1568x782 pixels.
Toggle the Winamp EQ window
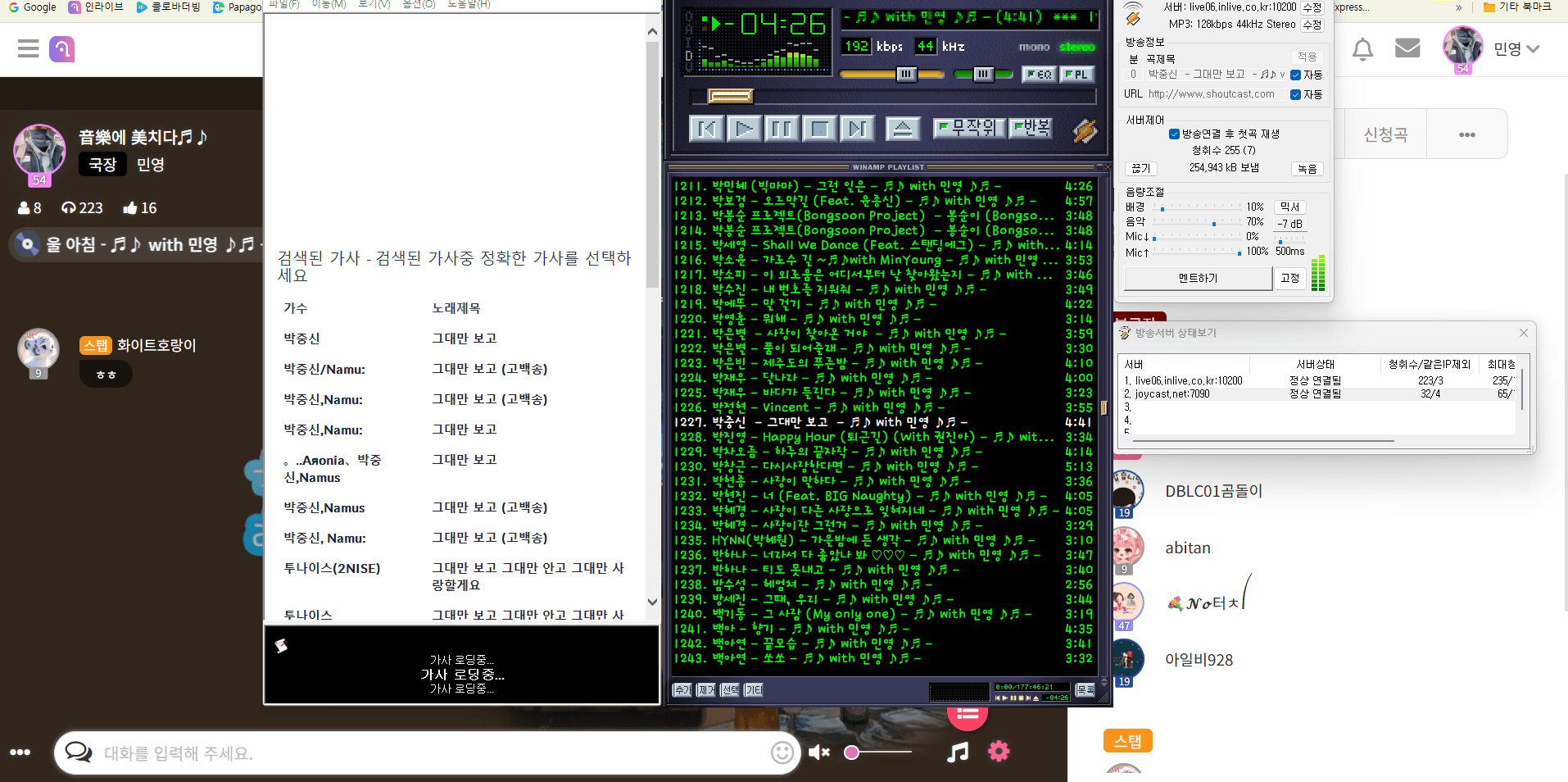click(1040, 75)
